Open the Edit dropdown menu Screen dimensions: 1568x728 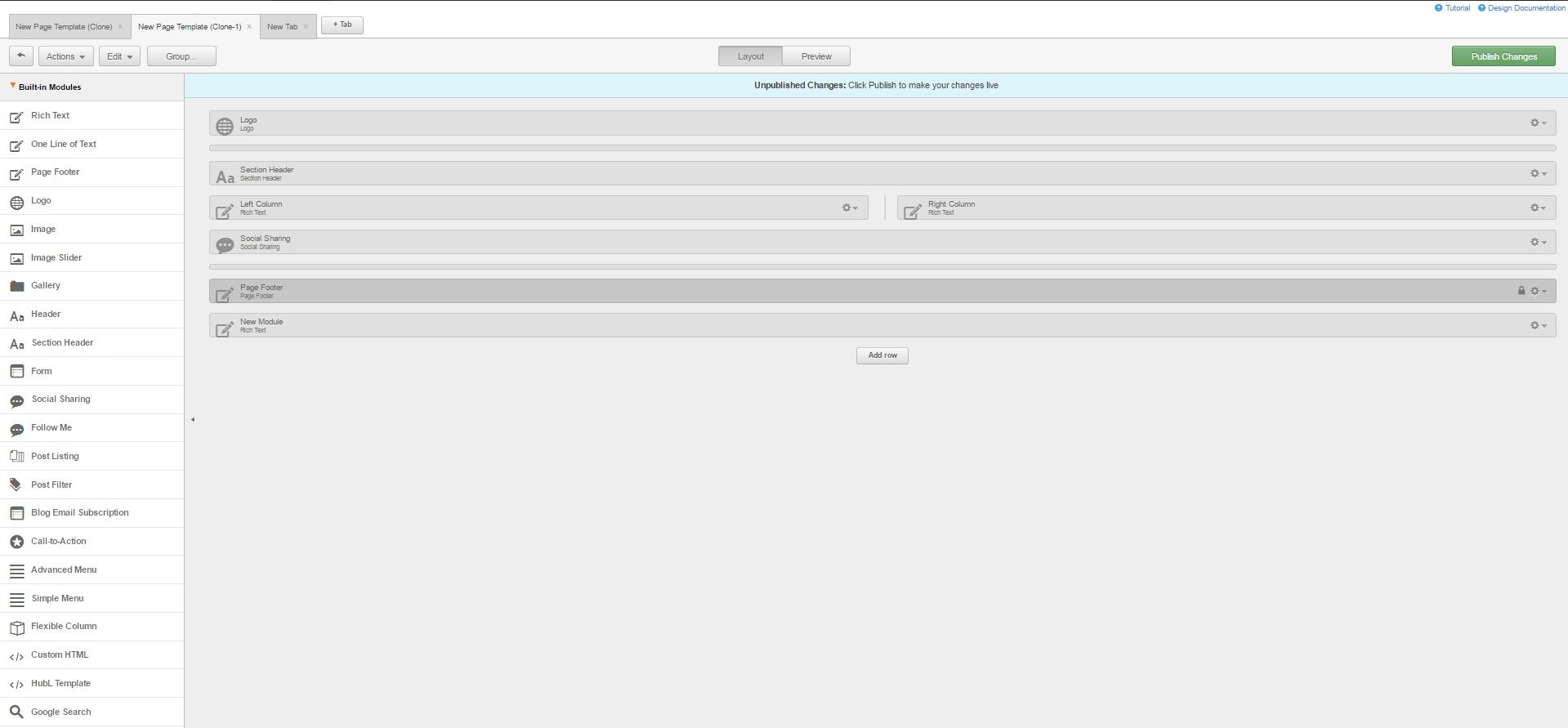[x=119, y=56]
